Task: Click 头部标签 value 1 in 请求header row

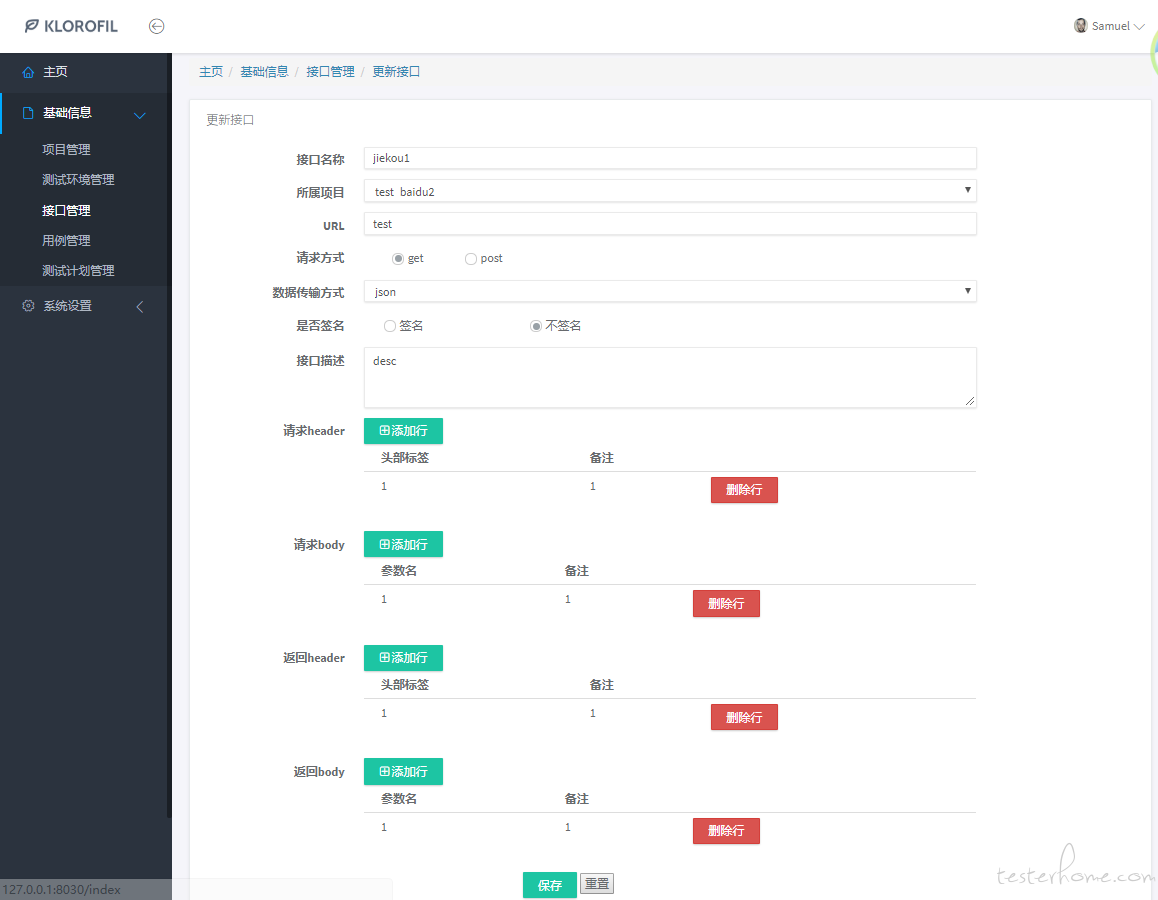Action: 384,487
